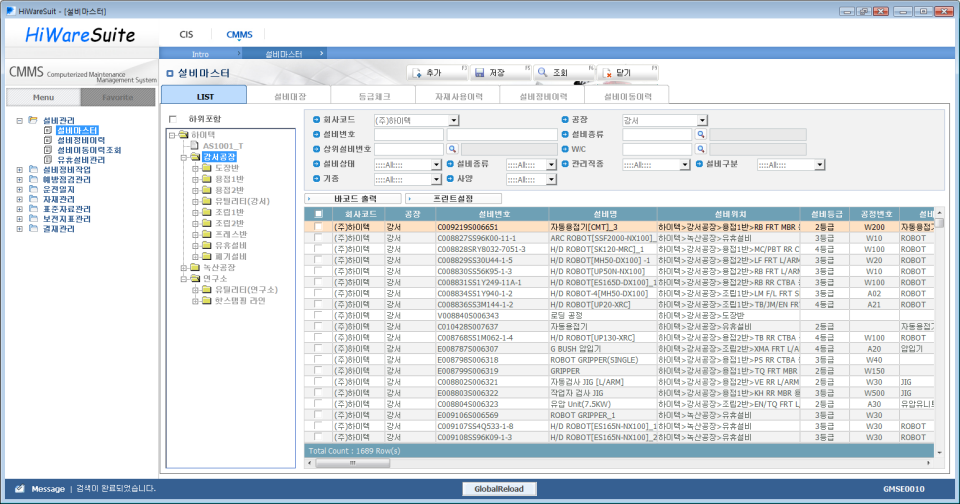This screenshot has width=960, height=504.
Task: Click the 추가 button
Action: click(x=438, y=72)
